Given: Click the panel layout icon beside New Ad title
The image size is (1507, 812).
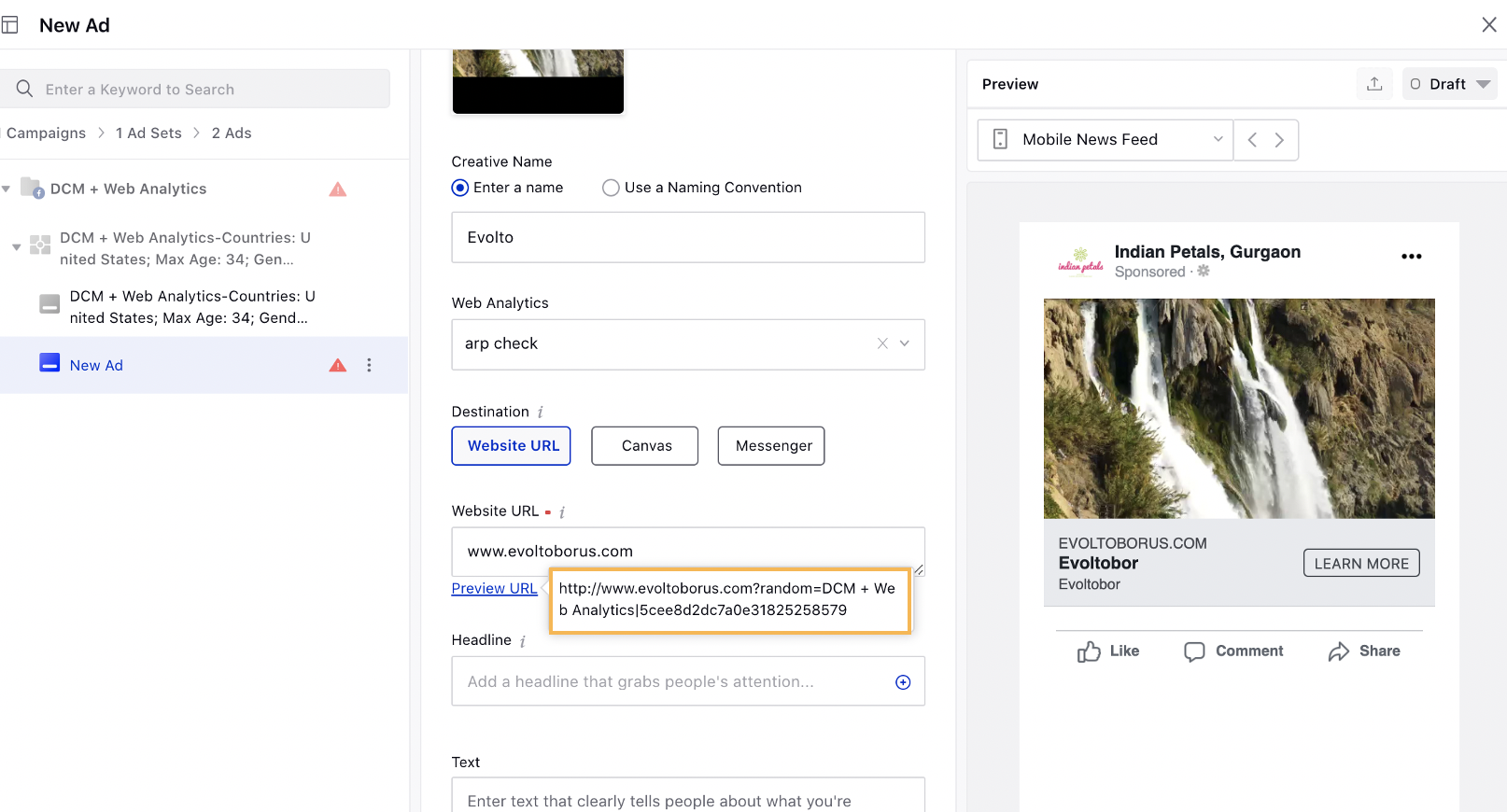Looking at the screenshot, I should 10,25.
